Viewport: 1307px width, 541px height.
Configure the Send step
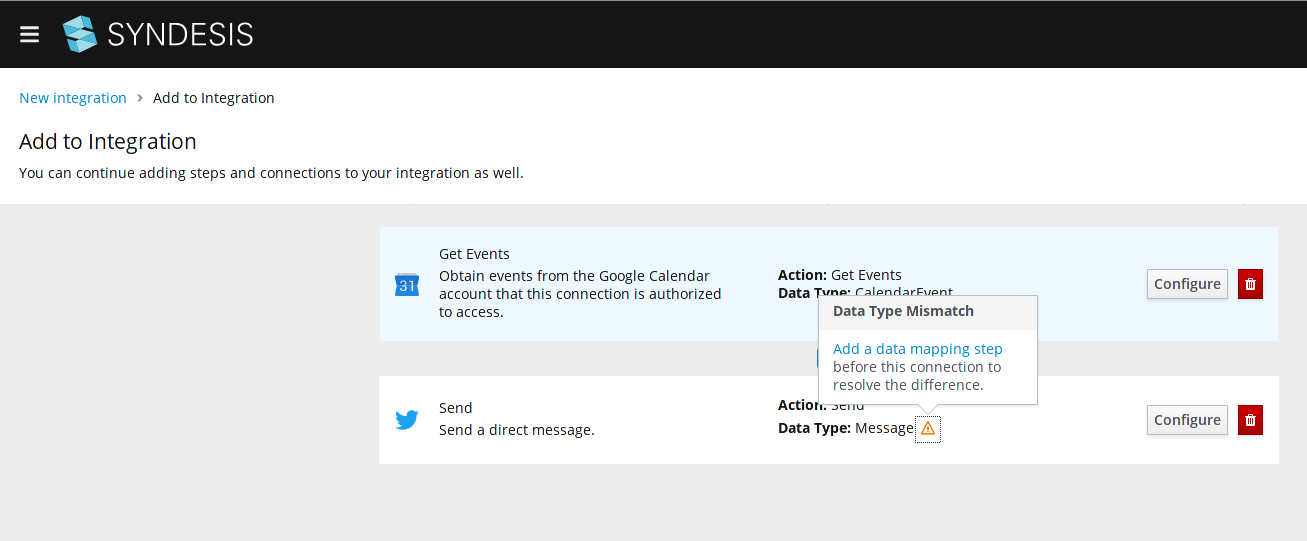click(1187, 420)
